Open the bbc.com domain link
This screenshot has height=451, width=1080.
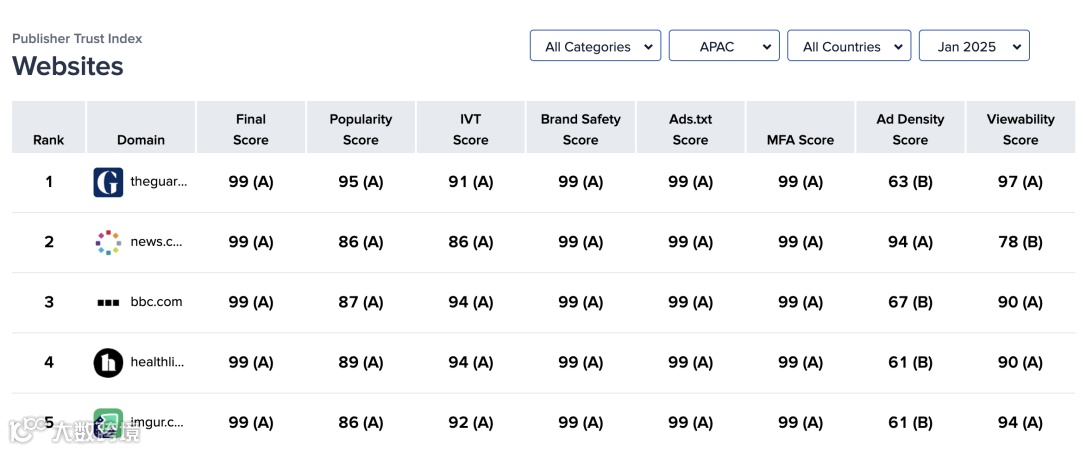click(156, 302)
